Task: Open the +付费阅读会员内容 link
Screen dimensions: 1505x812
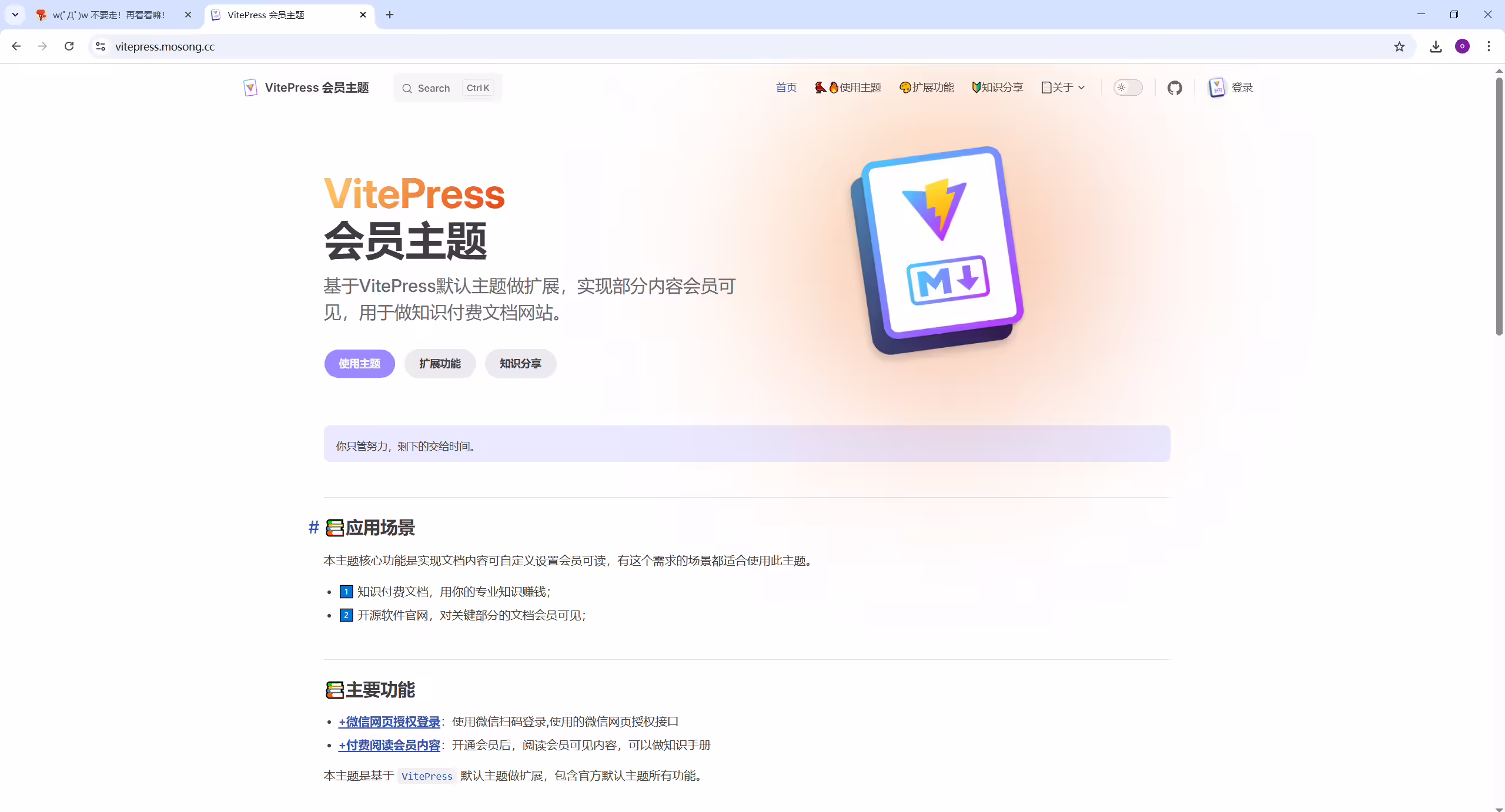Action: (x=389, y=745)
